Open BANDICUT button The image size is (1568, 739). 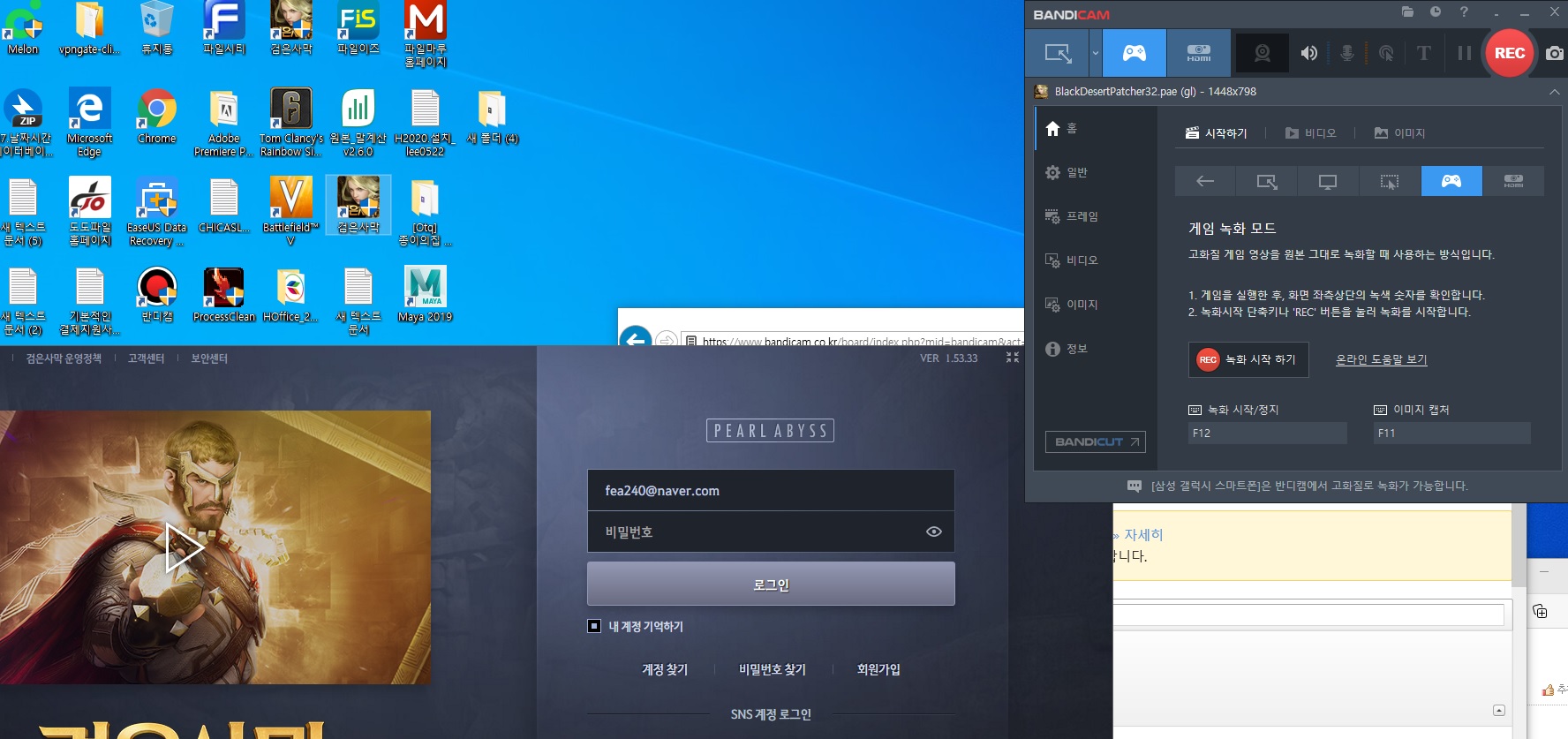1096,441
